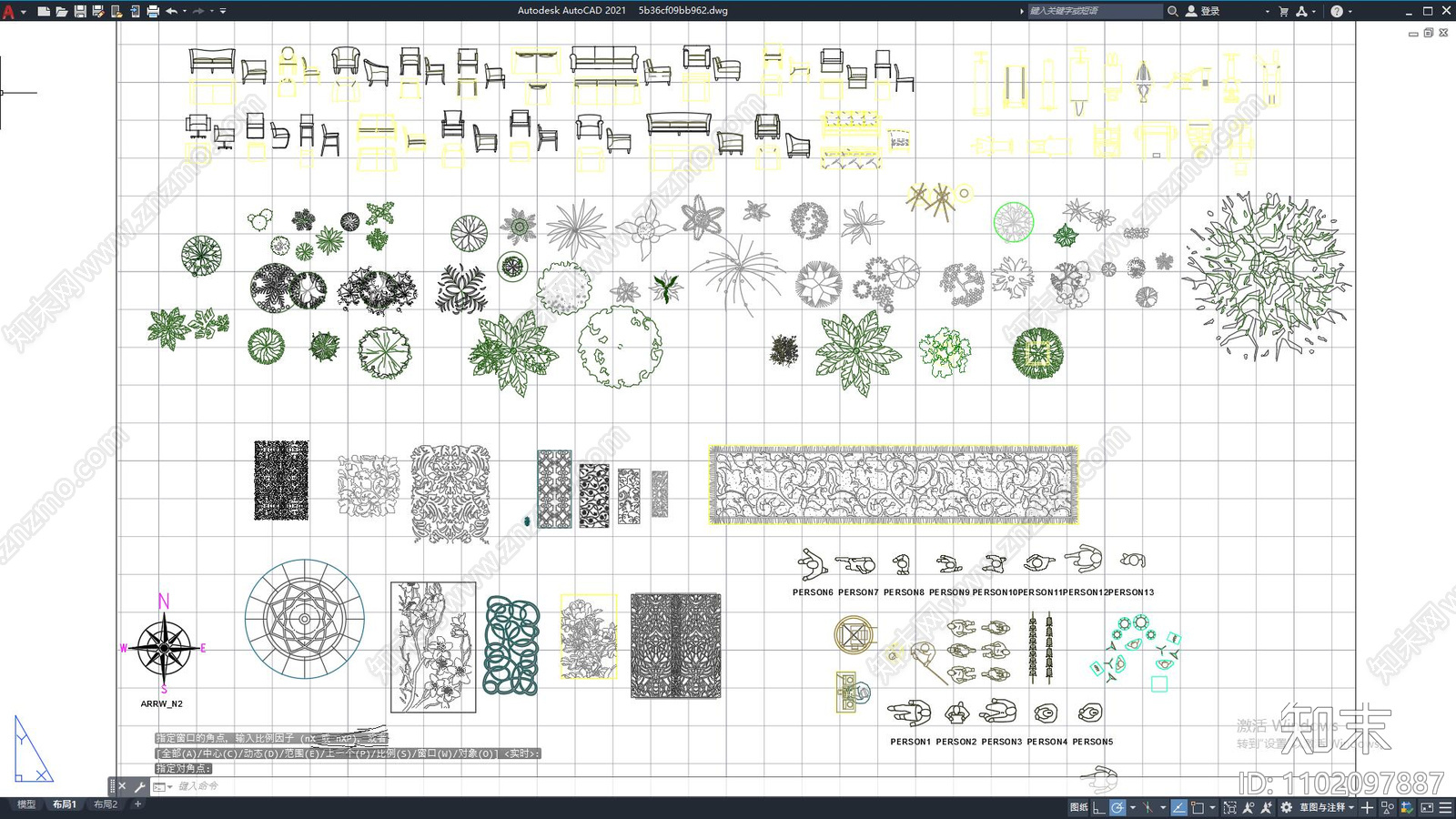Click the Undo arrow
The height and width of the screenshot is (819, 1456).
tap(171, 11)
